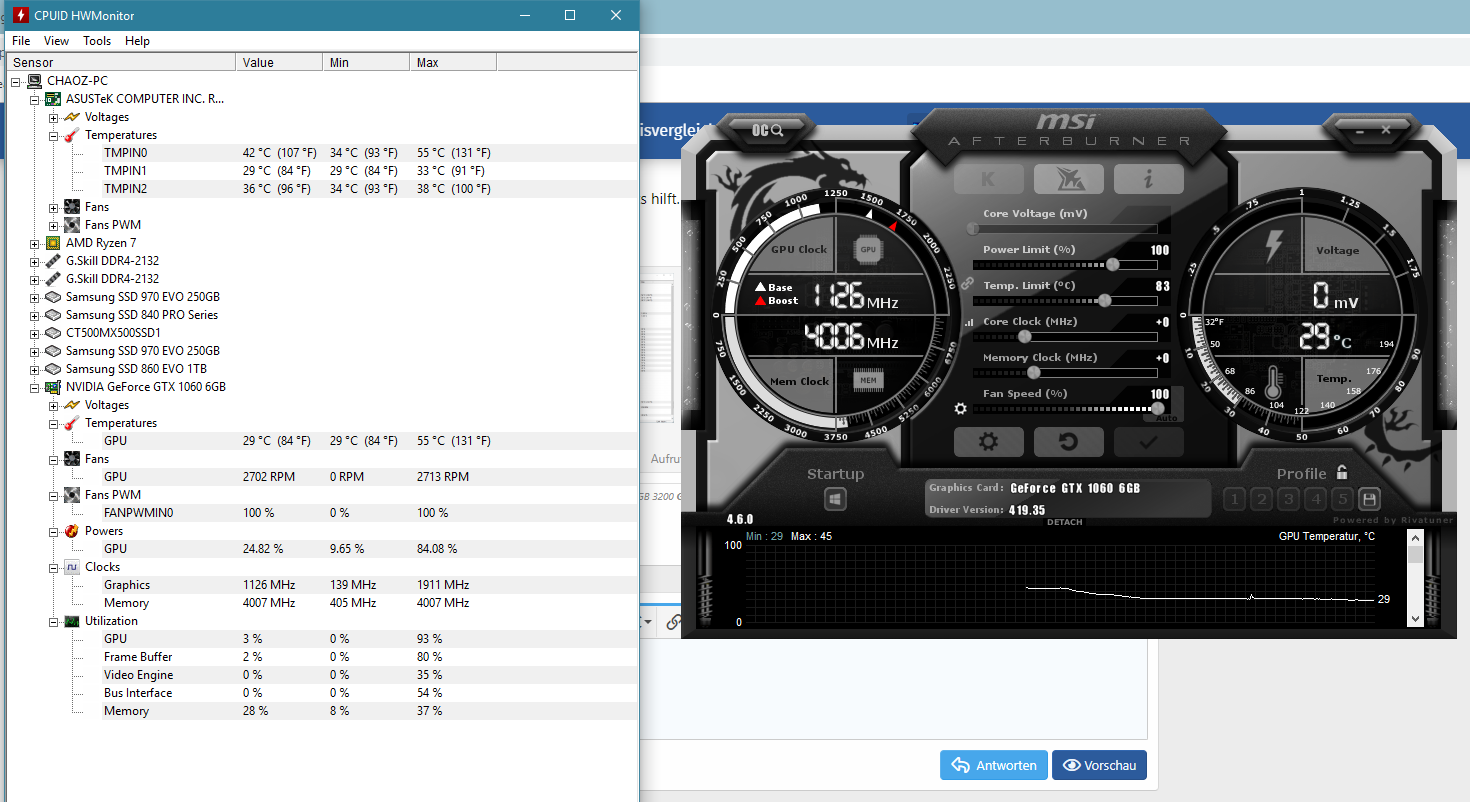Save profile with the floppy disk icon
This screenshot has height=802, width=1470.
click(1369, 499)
